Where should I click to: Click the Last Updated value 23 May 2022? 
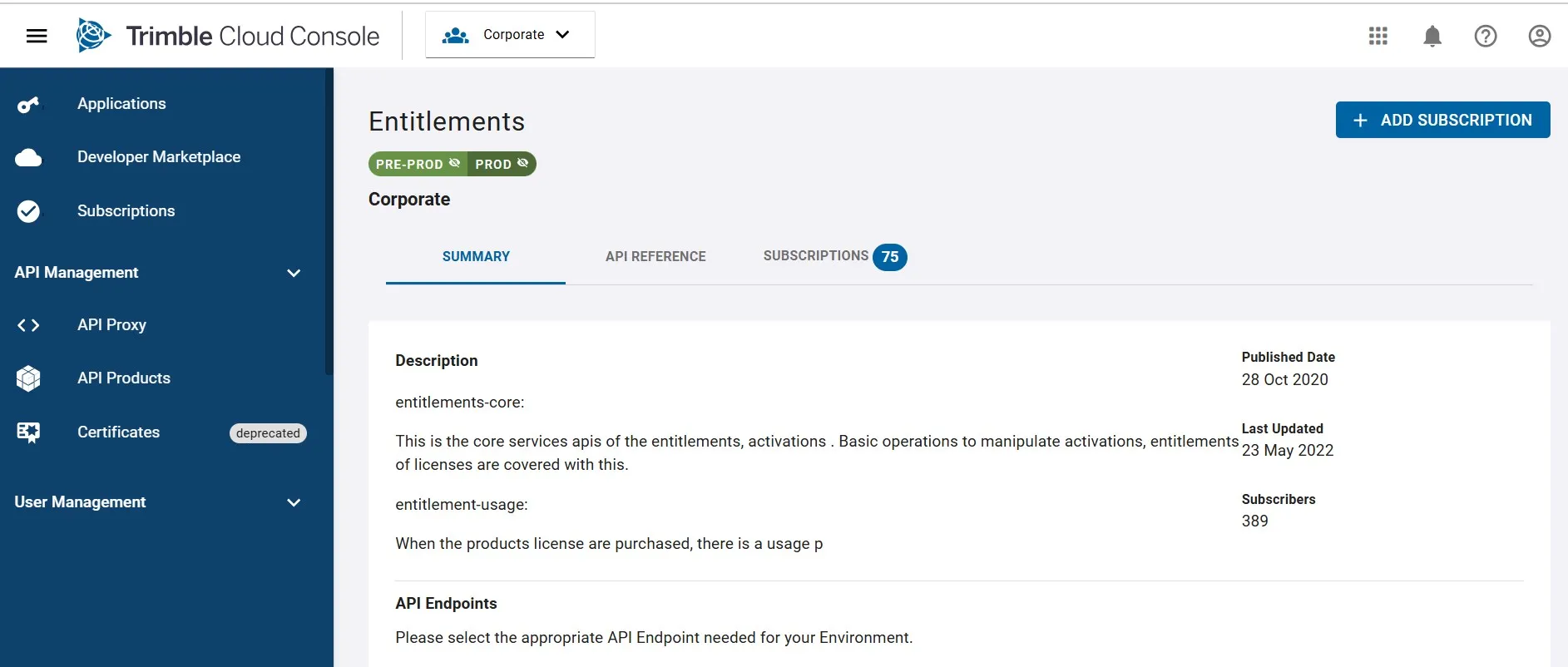click(x=1288, y=451)
